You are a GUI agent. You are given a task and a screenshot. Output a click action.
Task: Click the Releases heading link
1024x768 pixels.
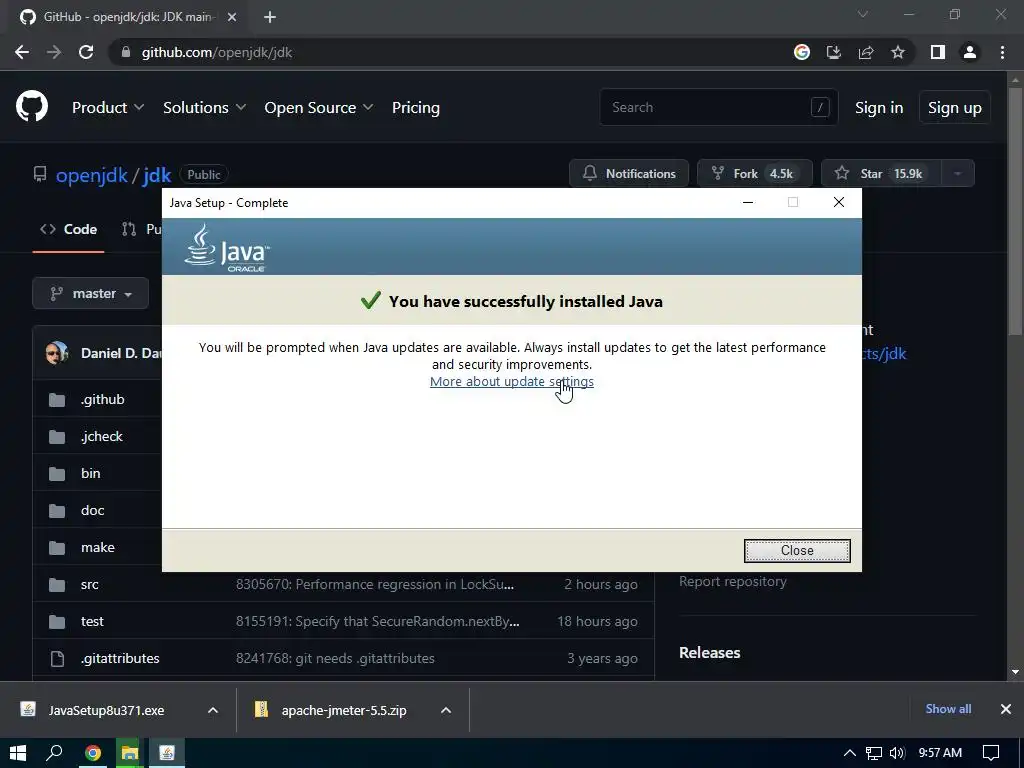pyautogui.click(x=710, y=652)
